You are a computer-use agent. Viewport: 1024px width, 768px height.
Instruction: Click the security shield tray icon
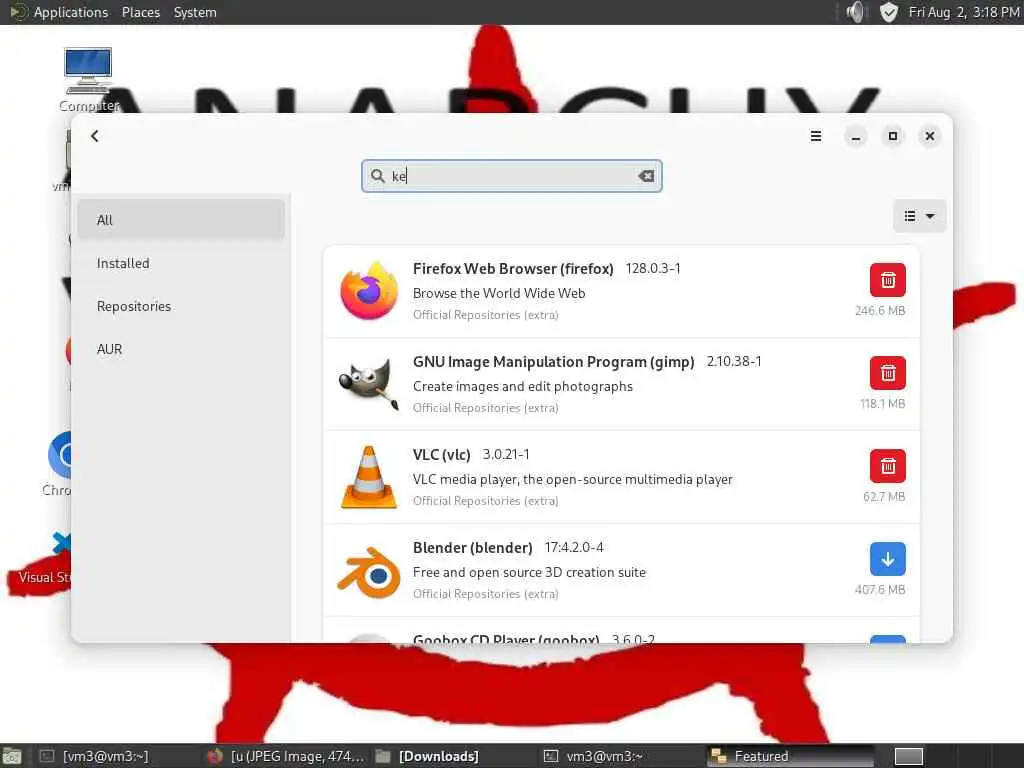click(x=888, y=12)
